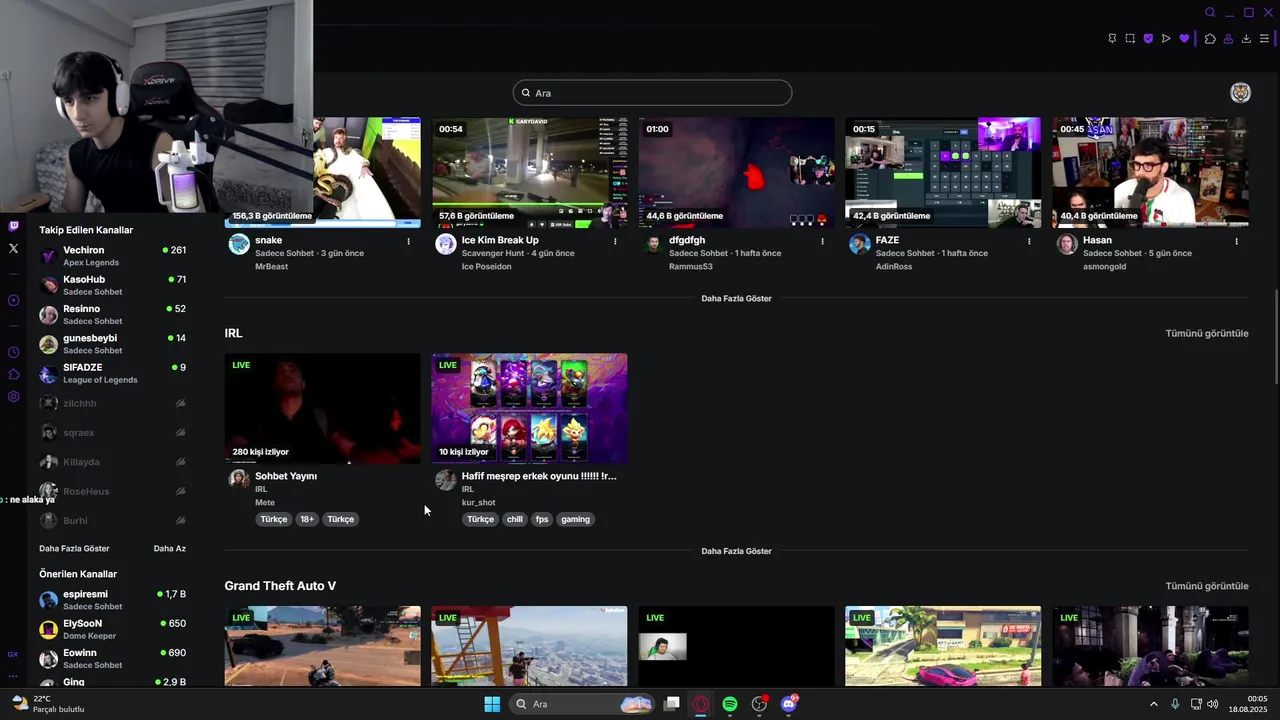Open offline channel zilchhh
This screenshot has width=1280, height=720.
tap(112, 403)
